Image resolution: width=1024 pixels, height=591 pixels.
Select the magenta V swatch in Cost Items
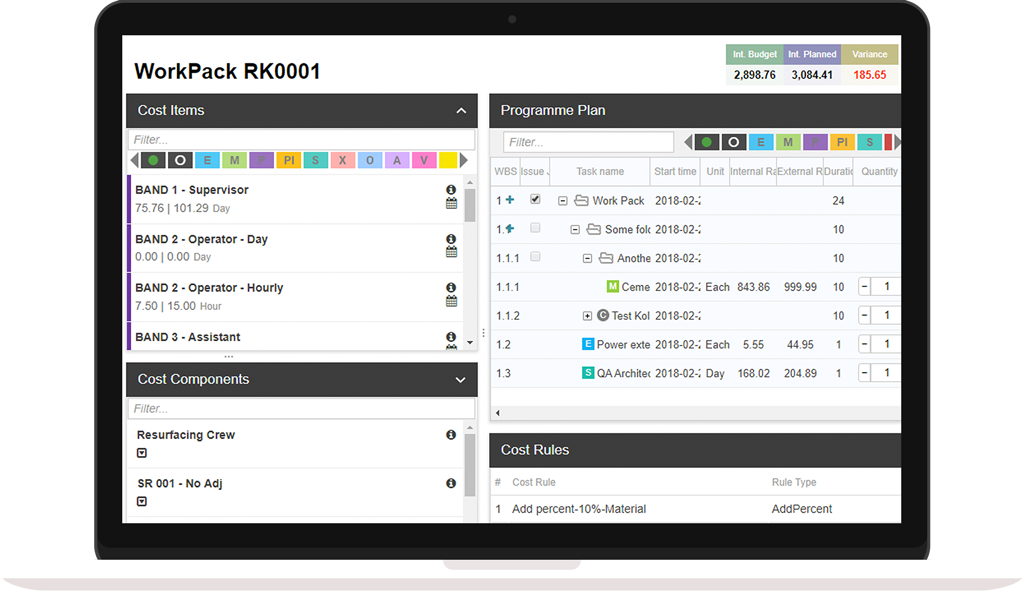click(x=424, y=160)
